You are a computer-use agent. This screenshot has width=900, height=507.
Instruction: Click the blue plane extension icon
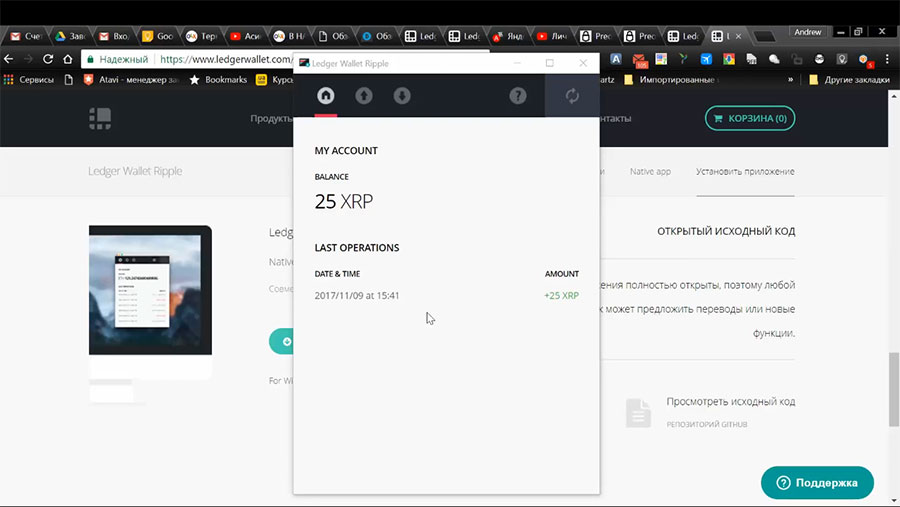(706, 59)
